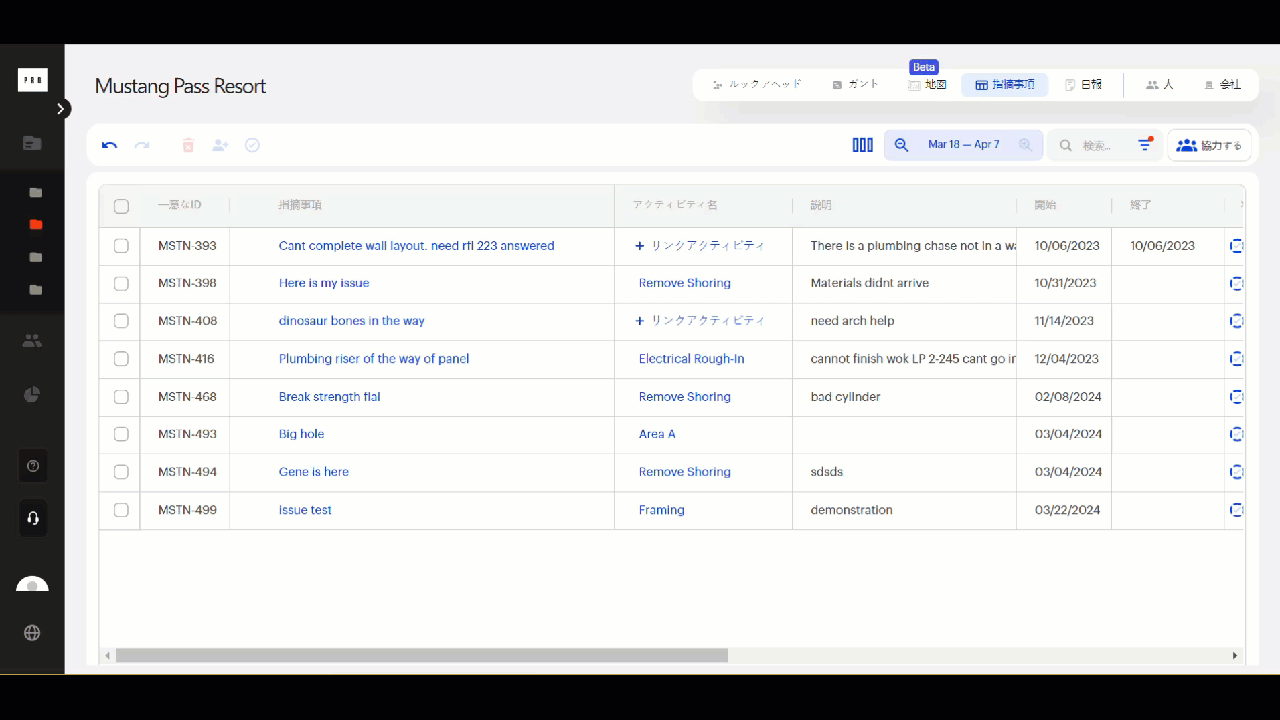
Task: Click the assign person icon in toolbar
Action: coord(220,145)
